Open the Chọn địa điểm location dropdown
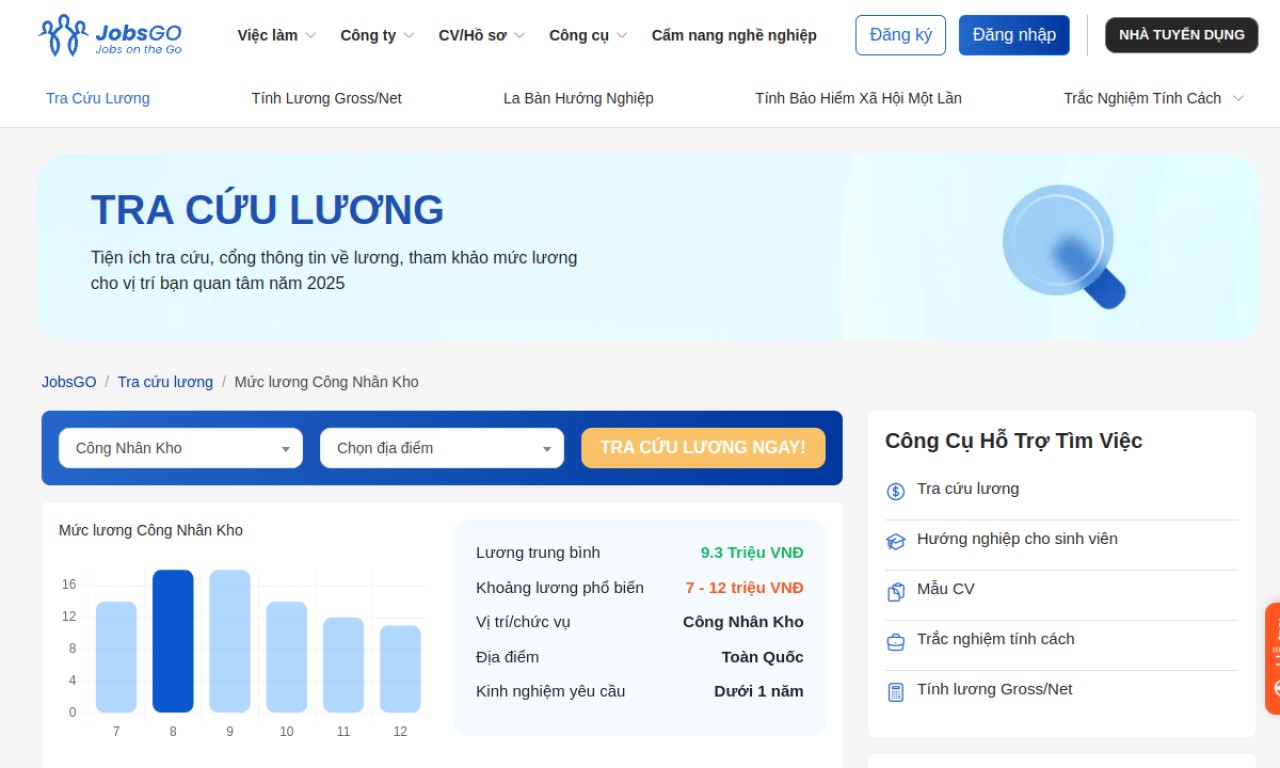The image size is (1280, 768). click(442, 448)
